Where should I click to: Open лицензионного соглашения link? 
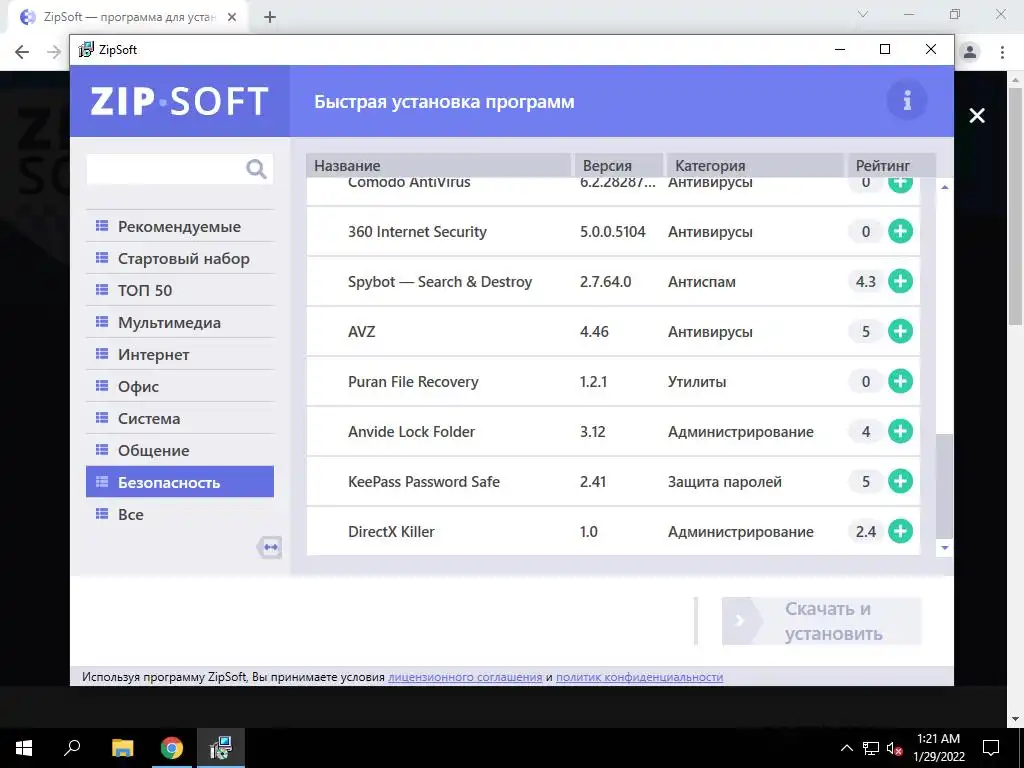pos(465,677)
